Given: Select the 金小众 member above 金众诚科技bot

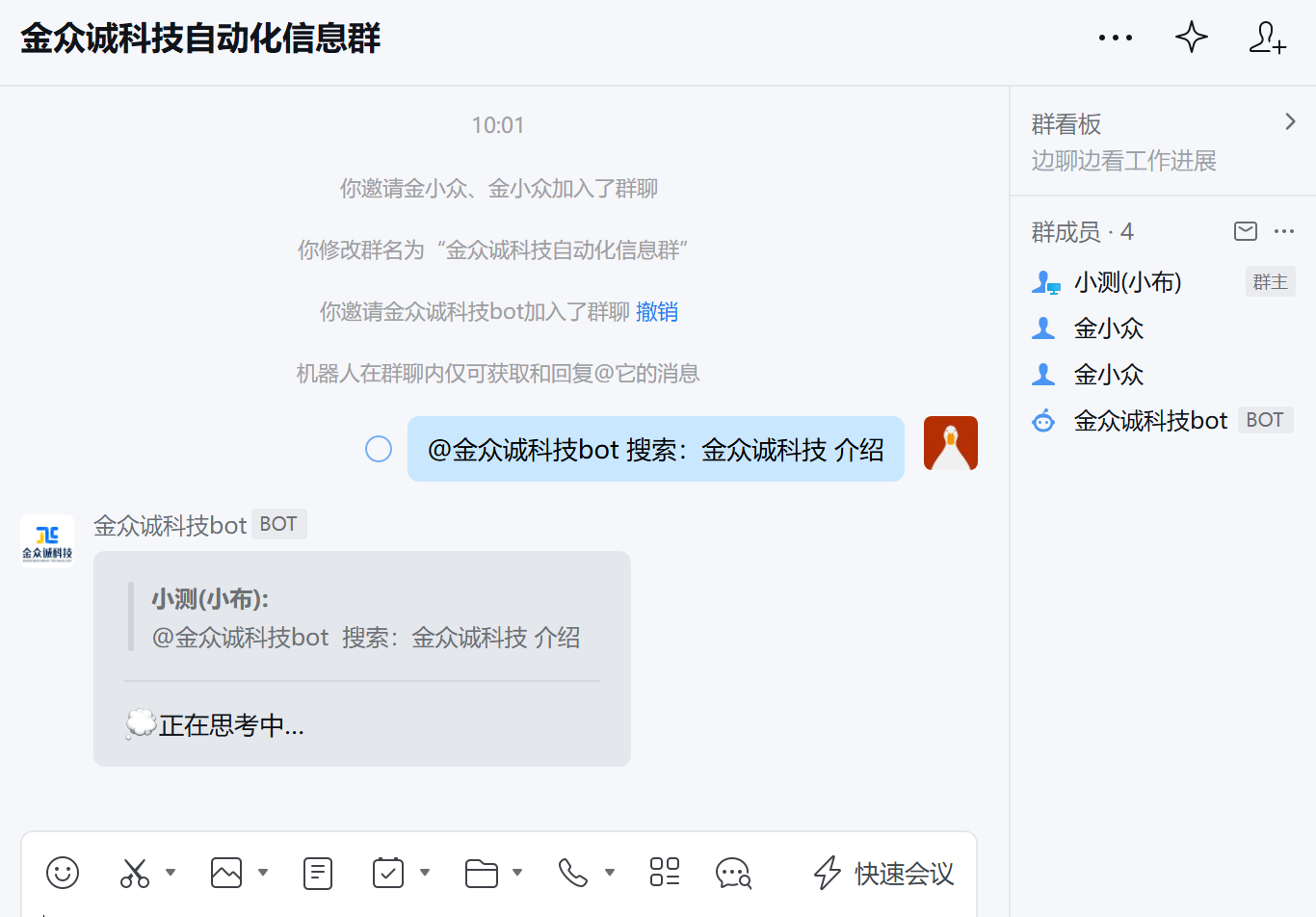Looking at the screenshot, I should click(1163, 375).
